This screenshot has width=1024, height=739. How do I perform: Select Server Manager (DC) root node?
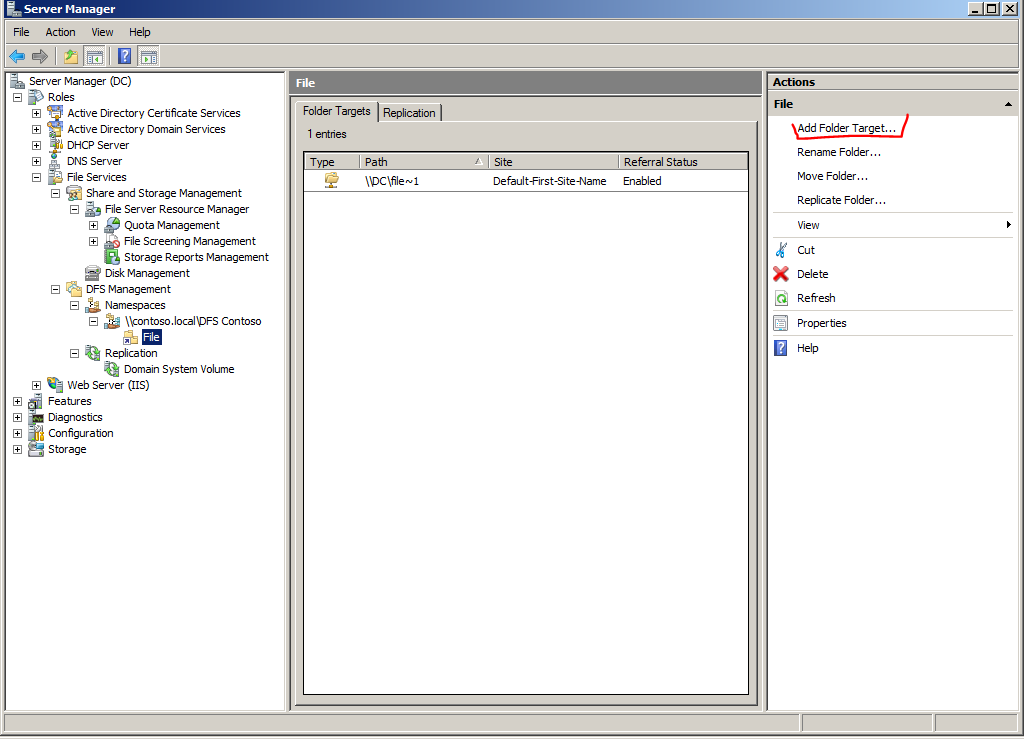point(80,81)
